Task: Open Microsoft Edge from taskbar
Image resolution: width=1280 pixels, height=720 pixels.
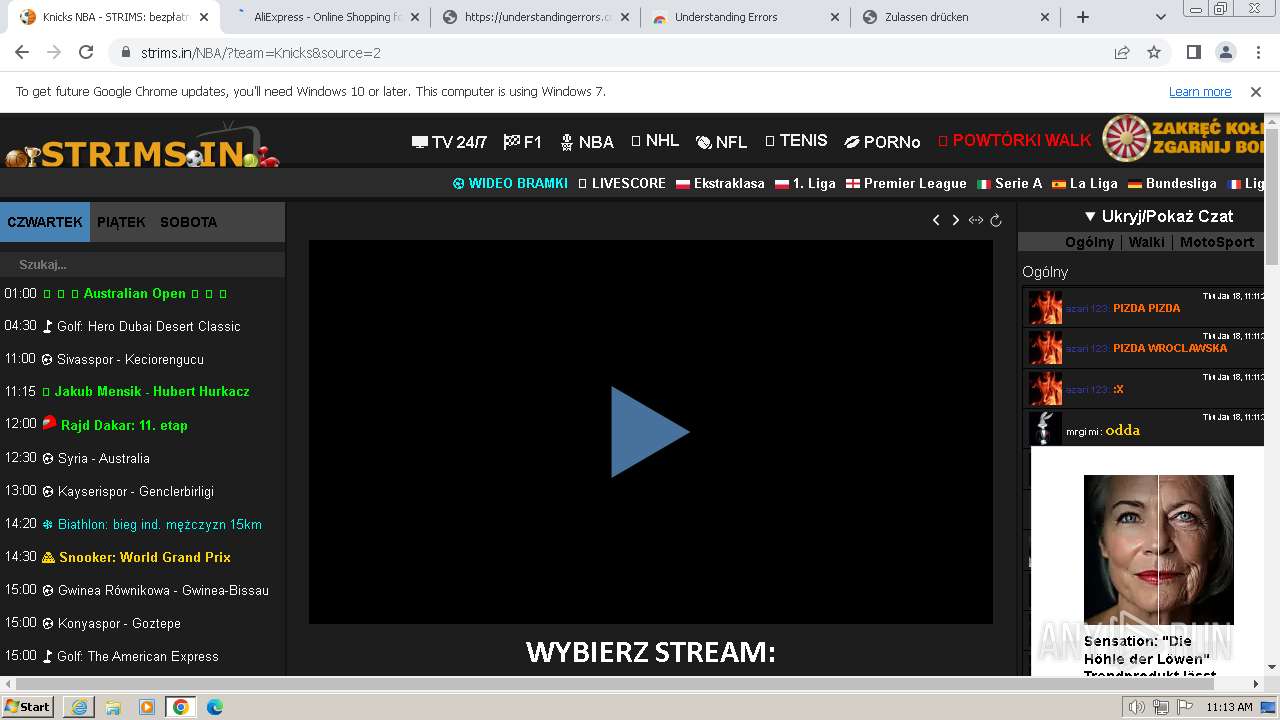Action: (x=215, y=707)
